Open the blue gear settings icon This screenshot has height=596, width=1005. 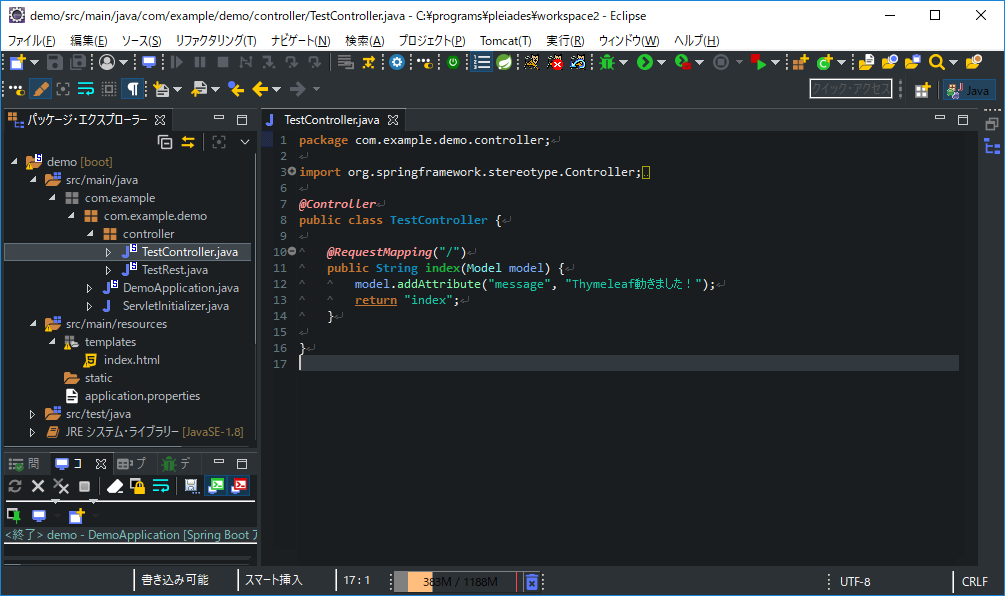[397, 62]
